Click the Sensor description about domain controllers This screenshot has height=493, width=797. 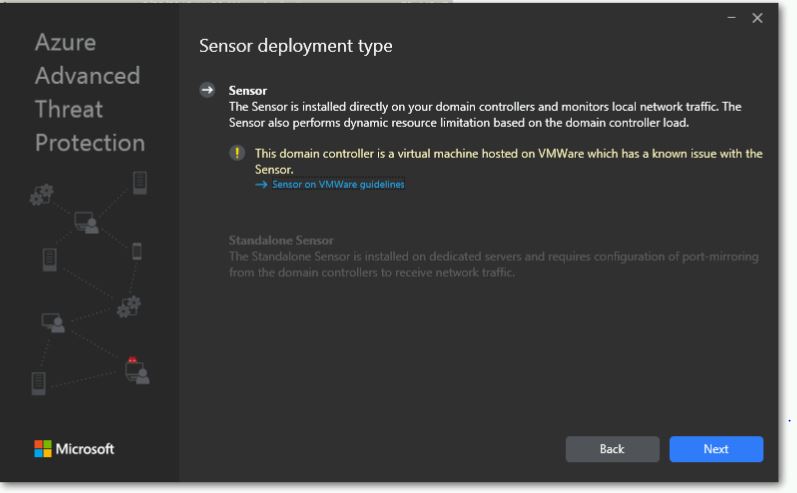click(x=485, y=115)
